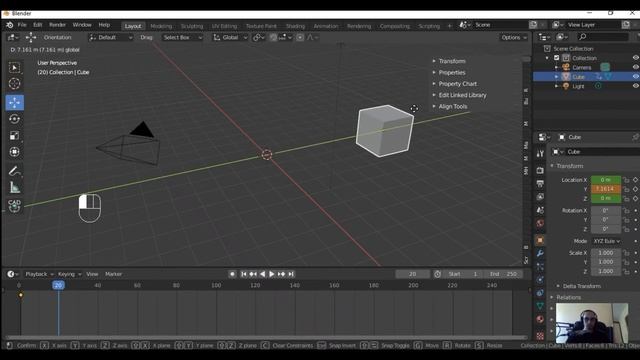Switch to the Modeling workspace tab
This screenshot has width=640, height=360.
(161, 26)
